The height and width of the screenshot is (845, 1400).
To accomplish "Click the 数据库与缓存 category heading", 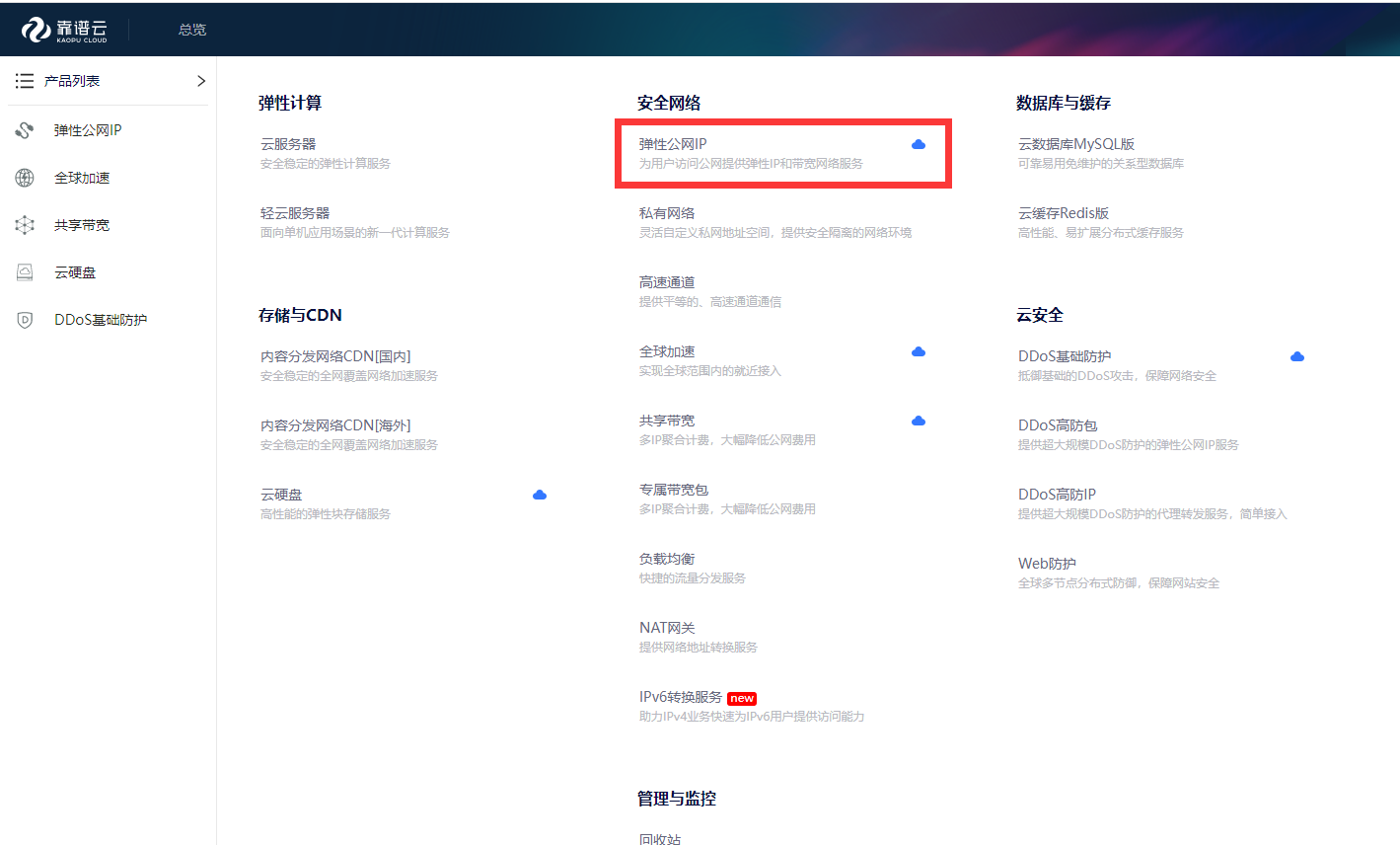I will [1064, 103].
